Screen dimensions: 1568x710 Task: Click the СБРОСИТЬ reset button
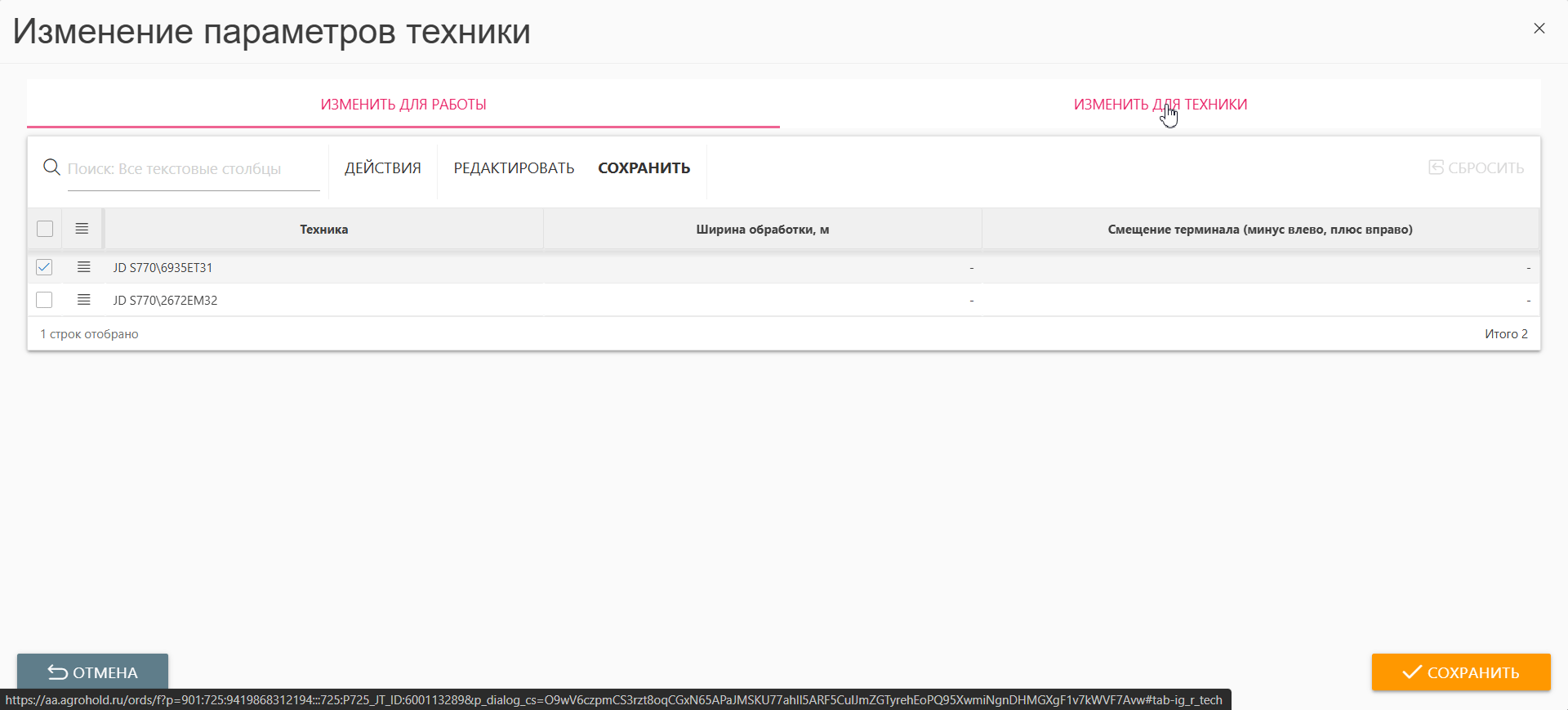tap(1476, 168)
